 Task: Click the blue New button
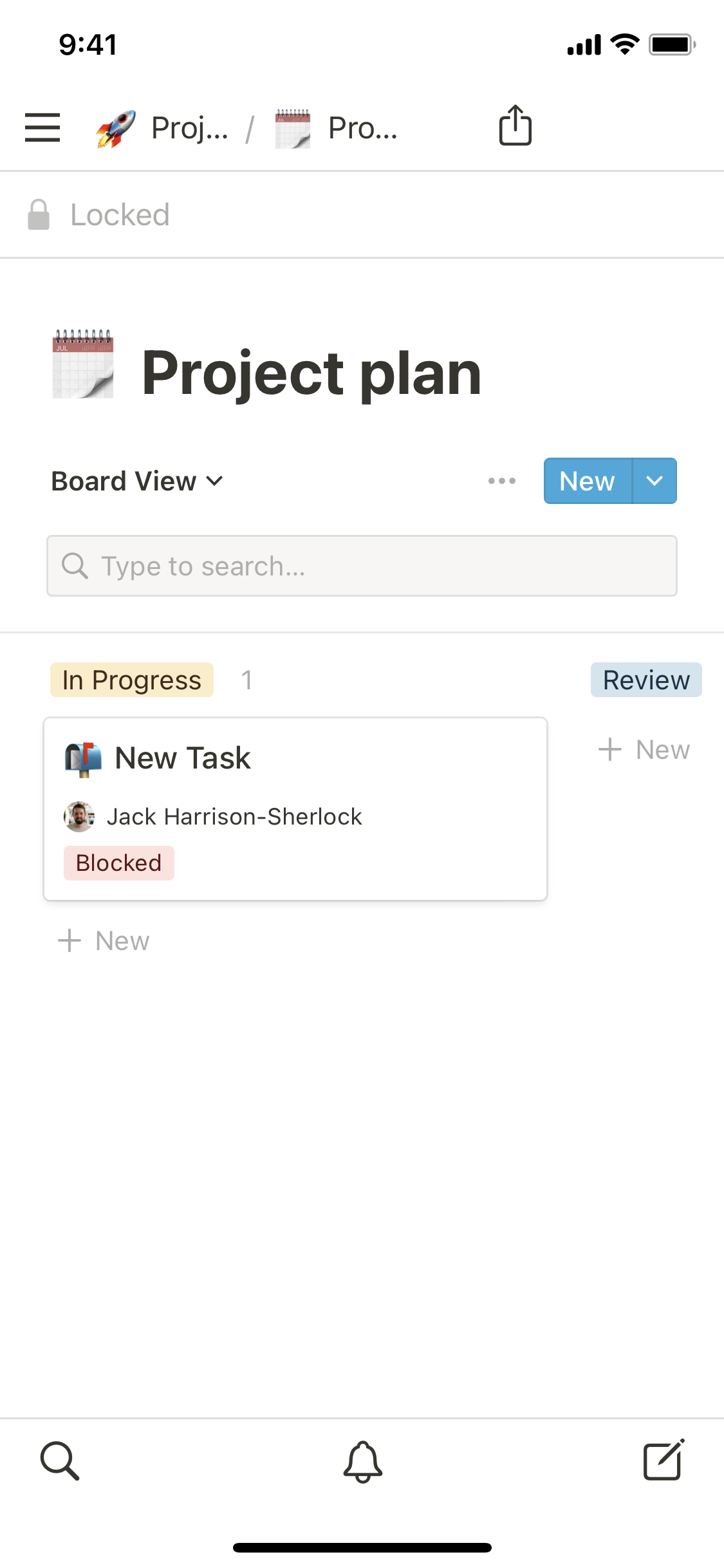click(x=587, y=481)
